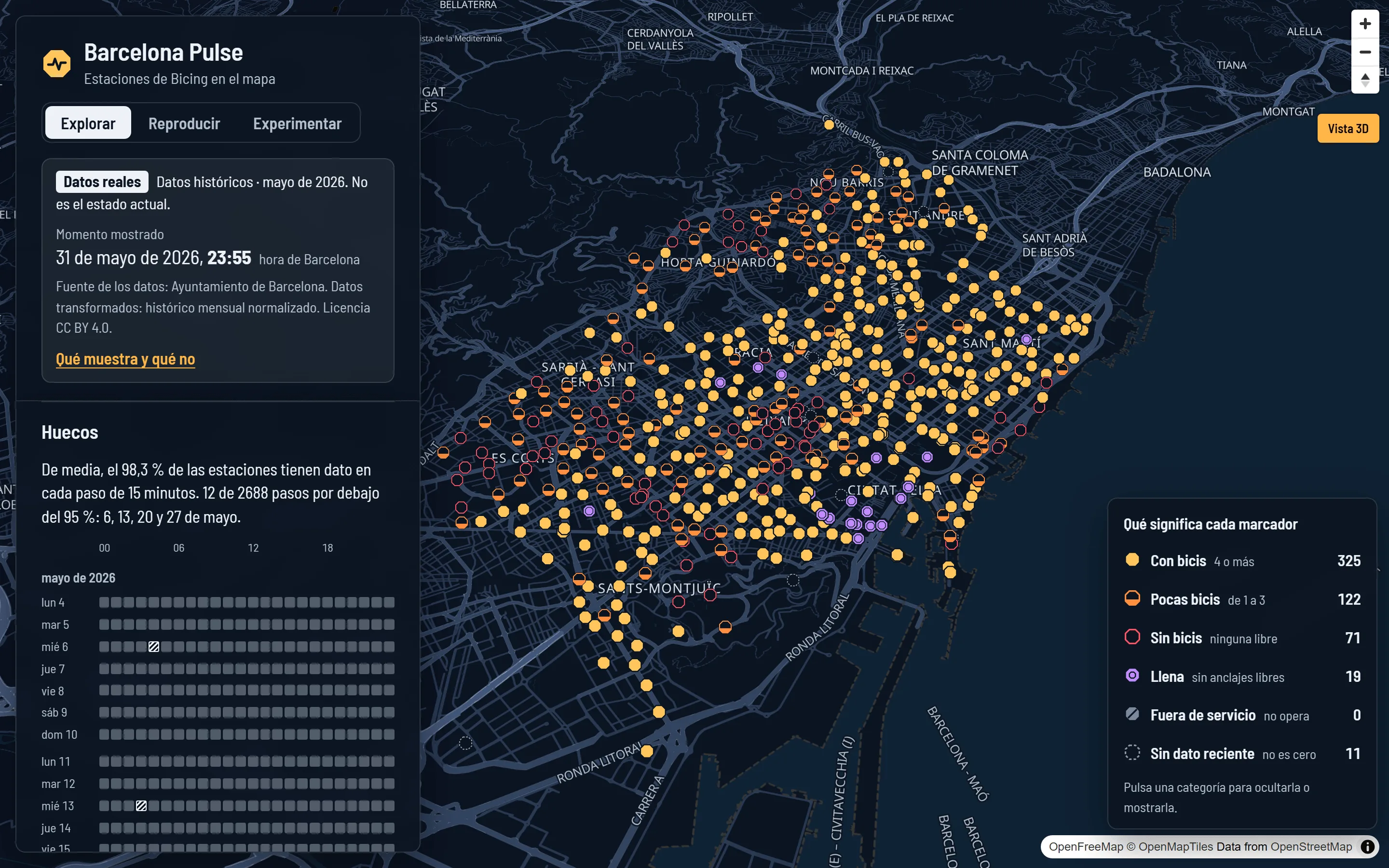Click the first cell of the sáb 9 row
The height and width of the screenshot is (868, 1389).
click(x=104, y=712)
